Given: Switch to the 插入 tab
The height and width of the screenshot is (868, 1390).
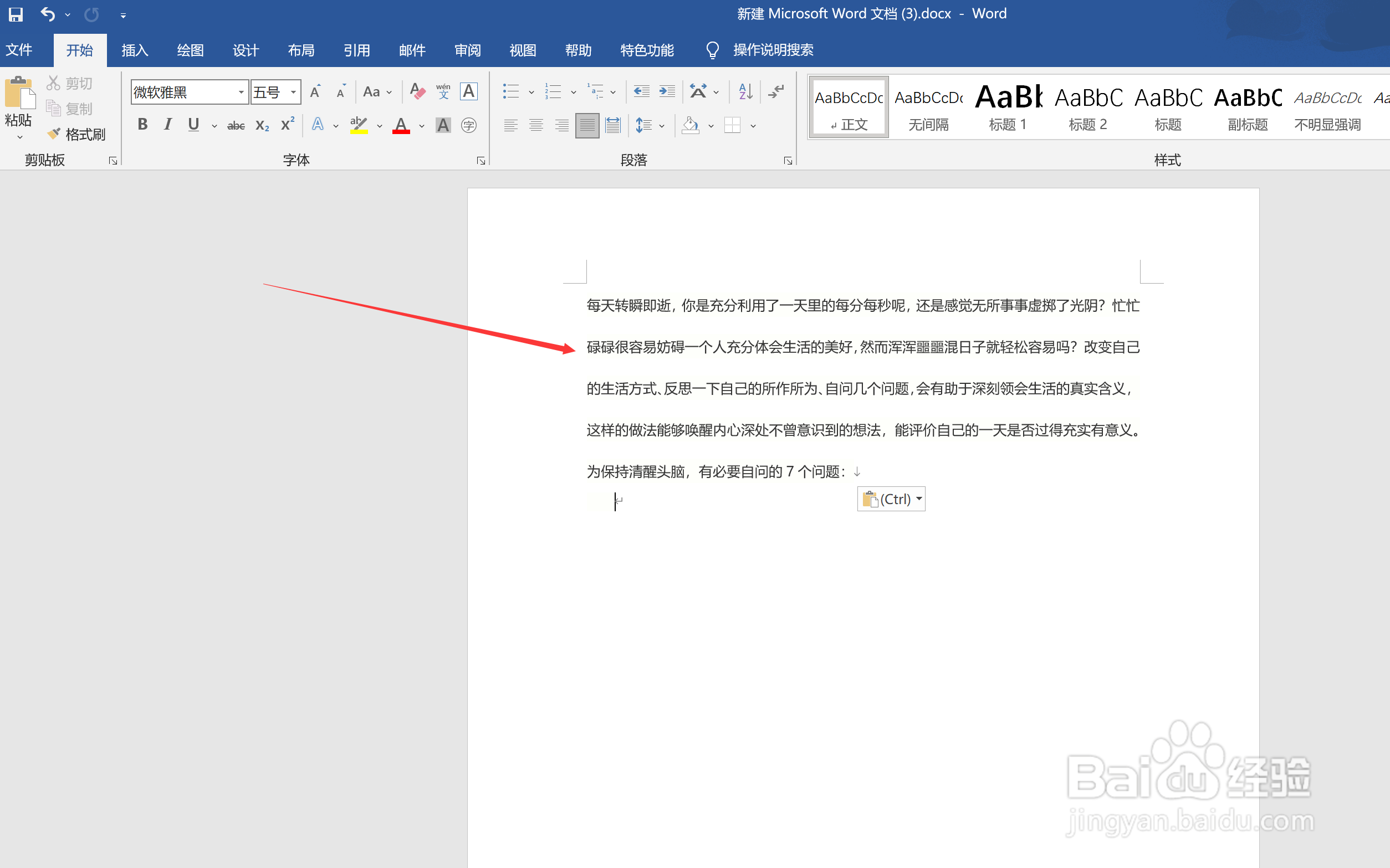Looking at the screenshot, I should click(x=135, y=50).
